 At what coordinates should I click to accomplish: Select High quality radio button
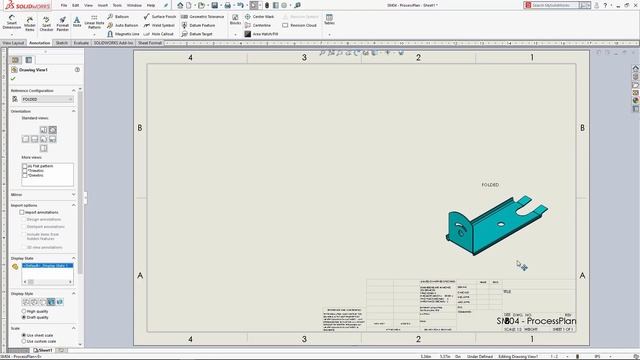point(24,311)
